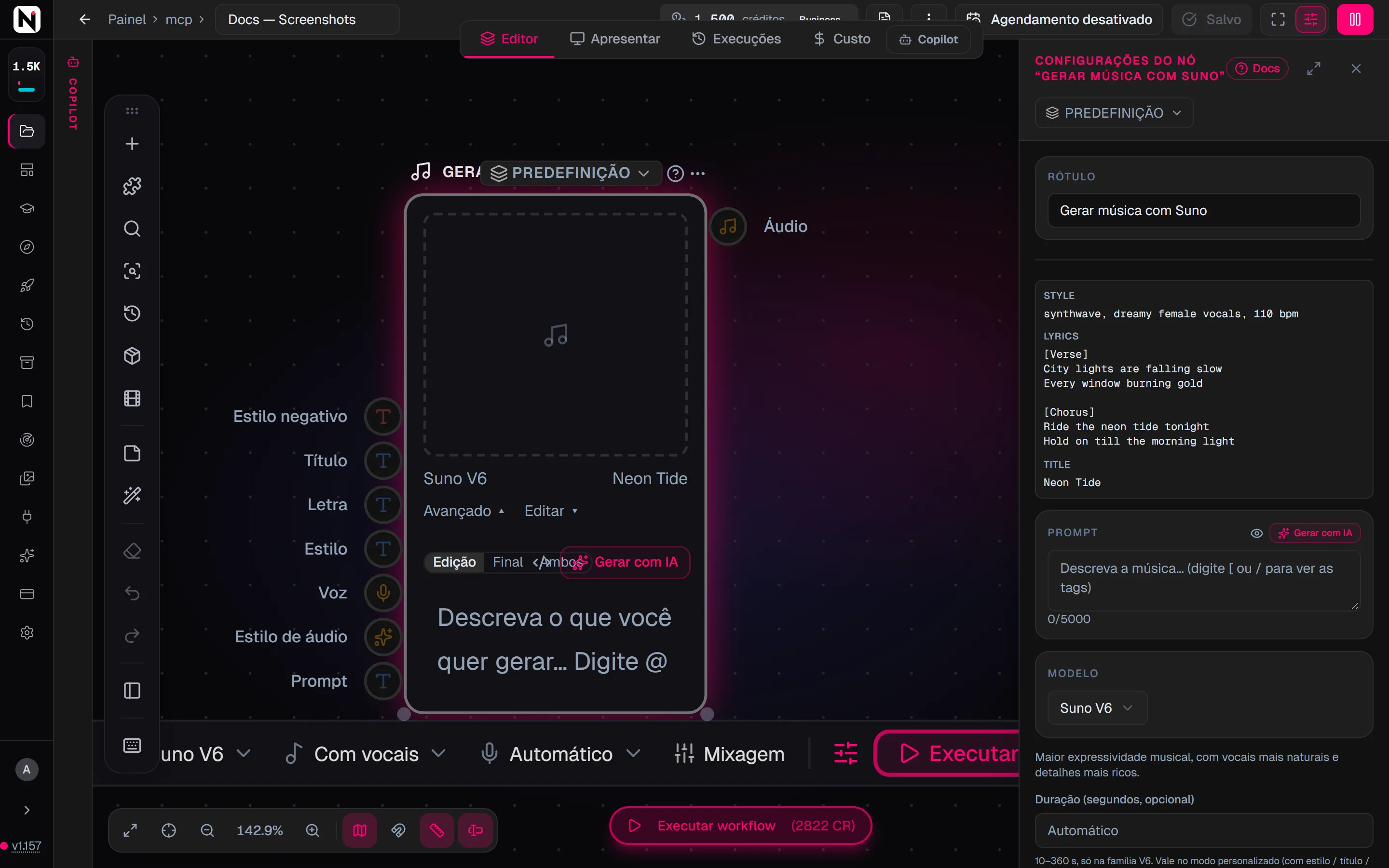Click Executar workflow button
This screenshot has width=1389, height=868.
pyautogui.click(x=740, y=826)
